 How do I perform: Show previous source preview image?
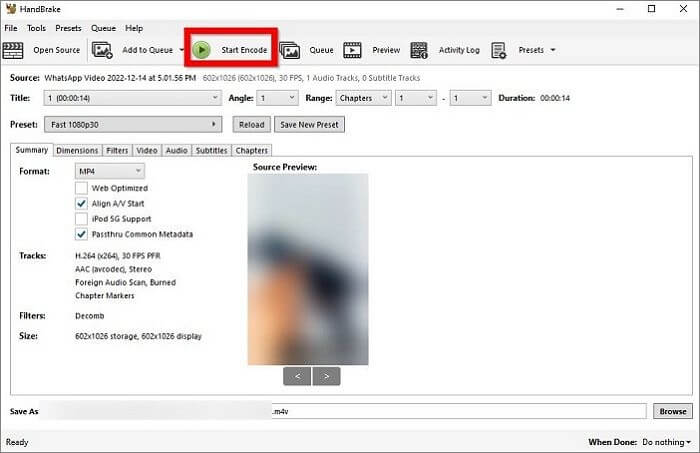297,376
